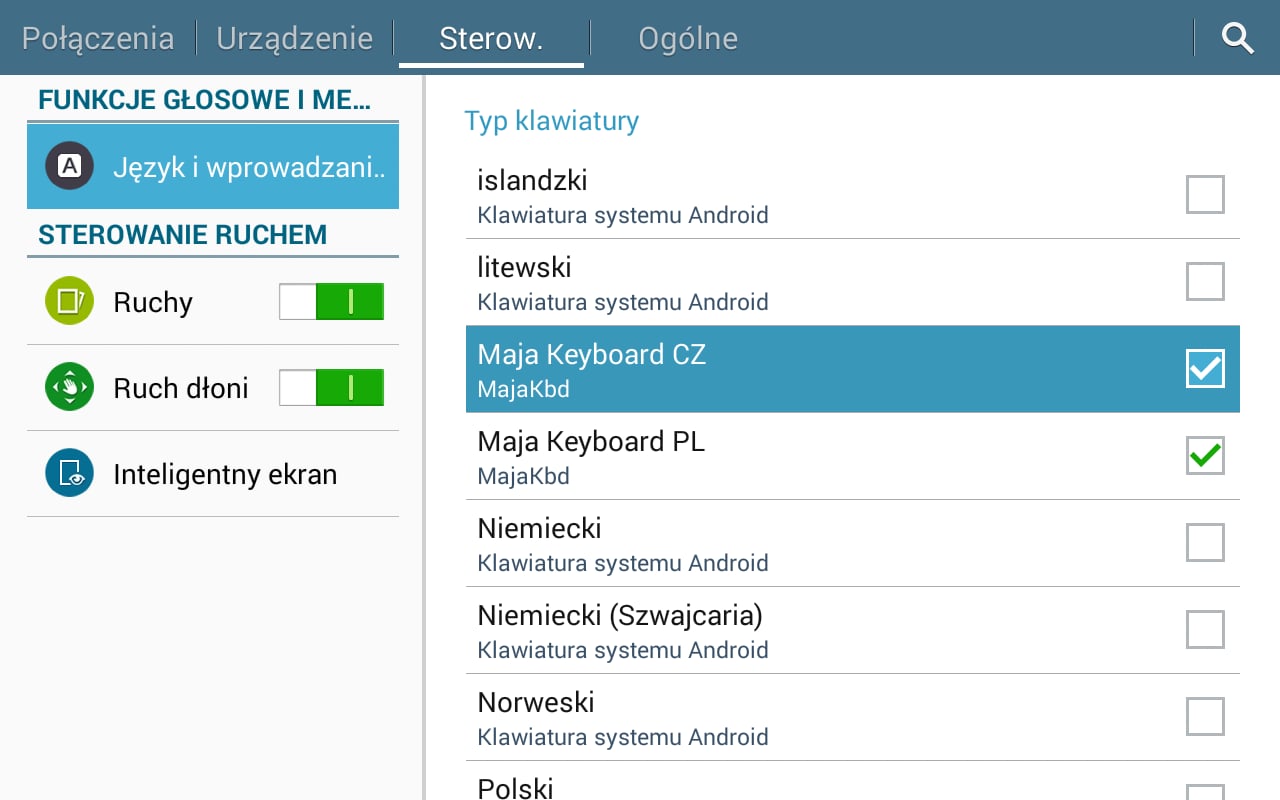This screenshot has height=800, width=1280.
Task: Open search with the magnifier icon
Action: tap(1238, 39)
